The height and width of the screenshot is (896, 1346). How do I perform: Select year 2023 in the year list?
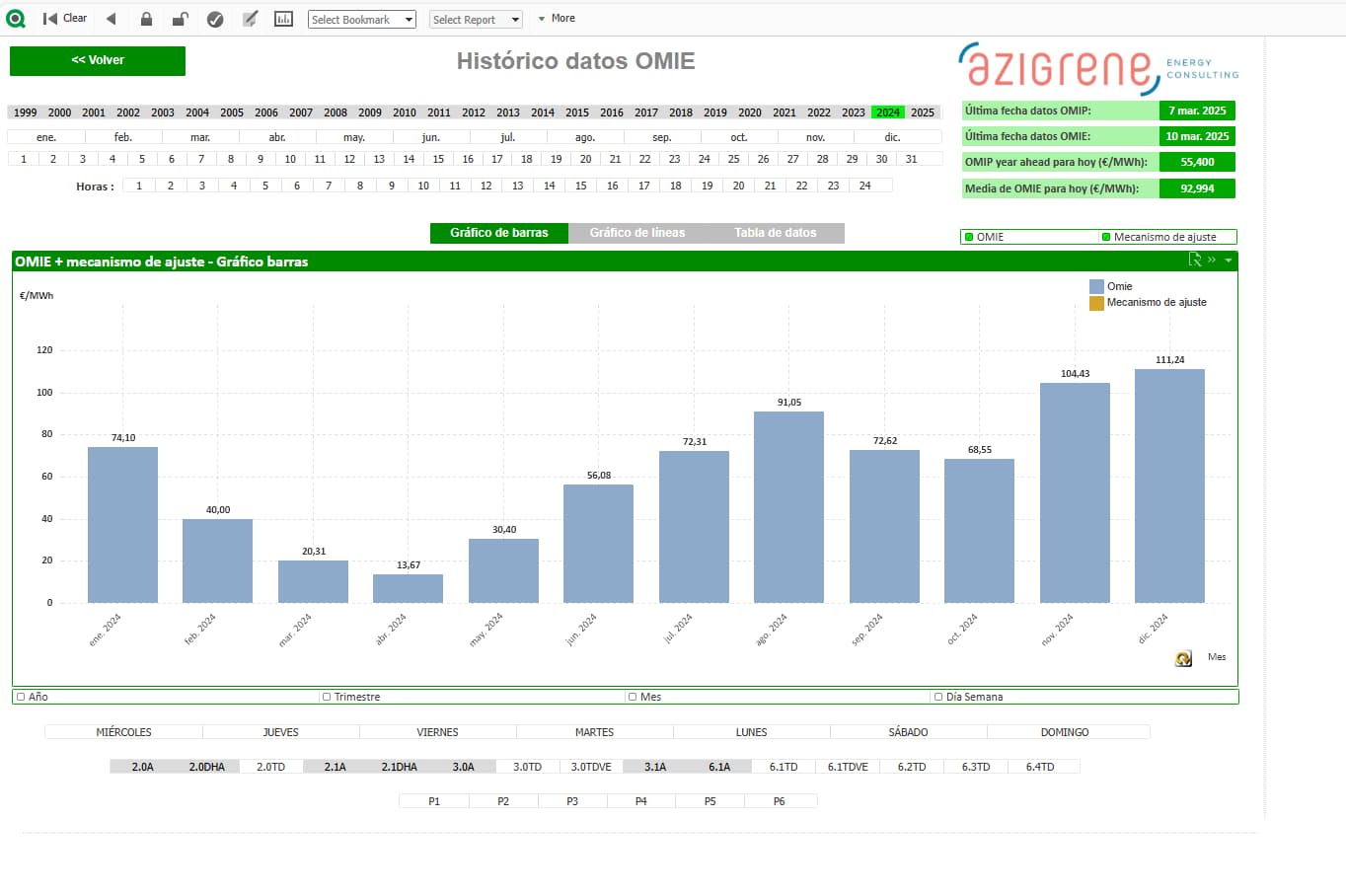click(854, 112)
